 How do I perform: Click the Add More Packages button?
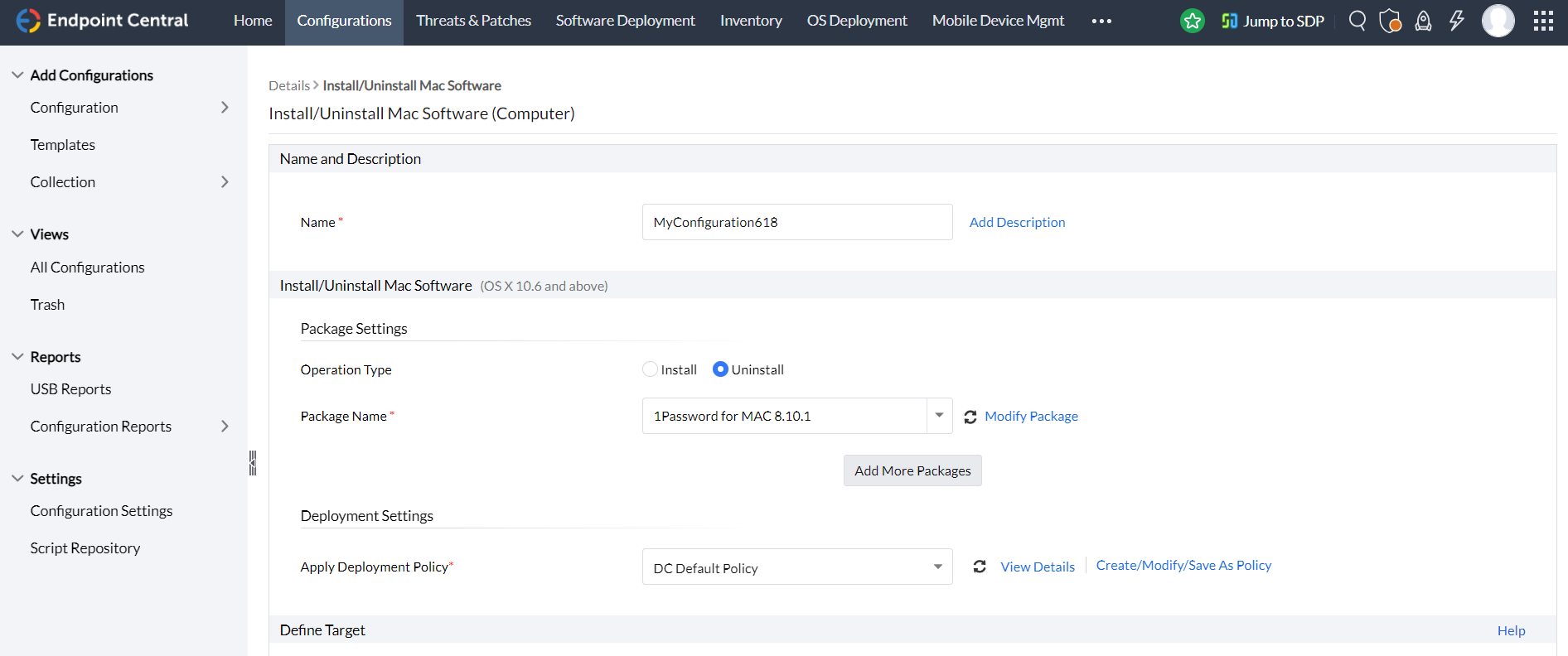point(912,470)
